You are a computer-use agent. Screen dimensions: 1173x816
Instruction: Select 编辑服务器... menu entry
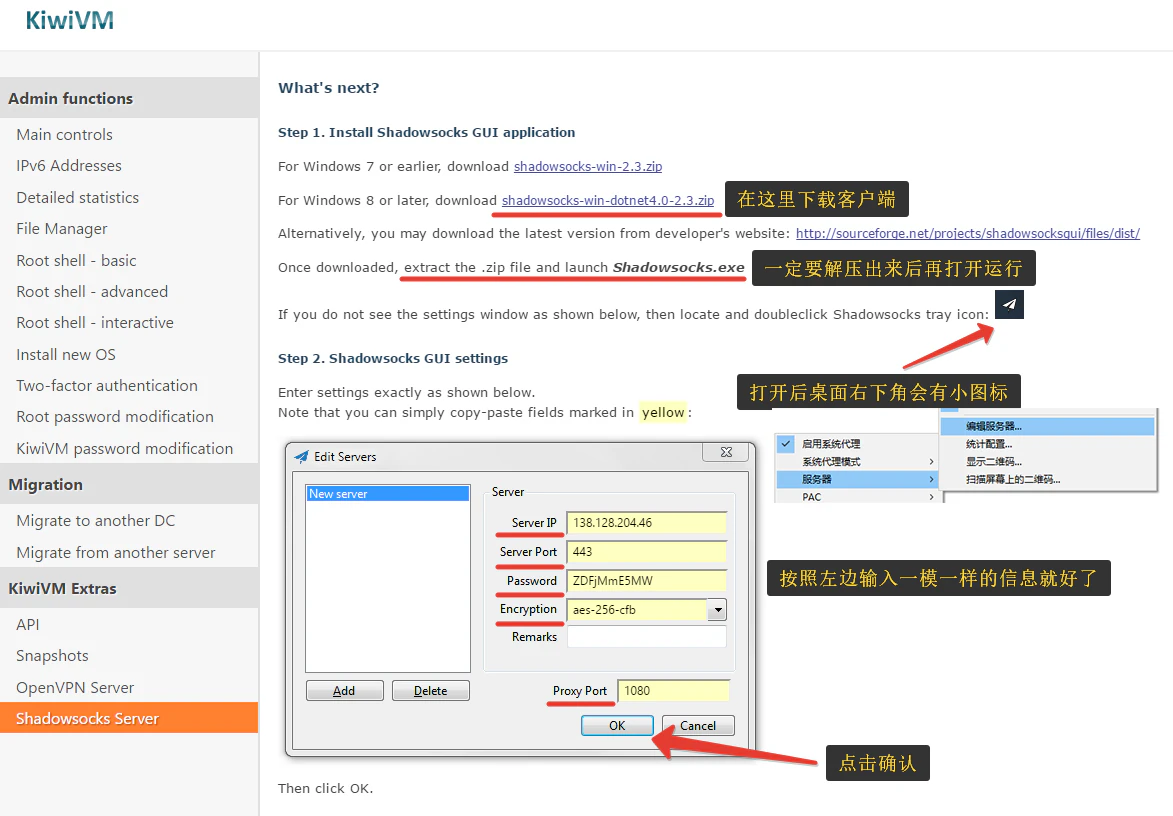[x=1047, y=426]
